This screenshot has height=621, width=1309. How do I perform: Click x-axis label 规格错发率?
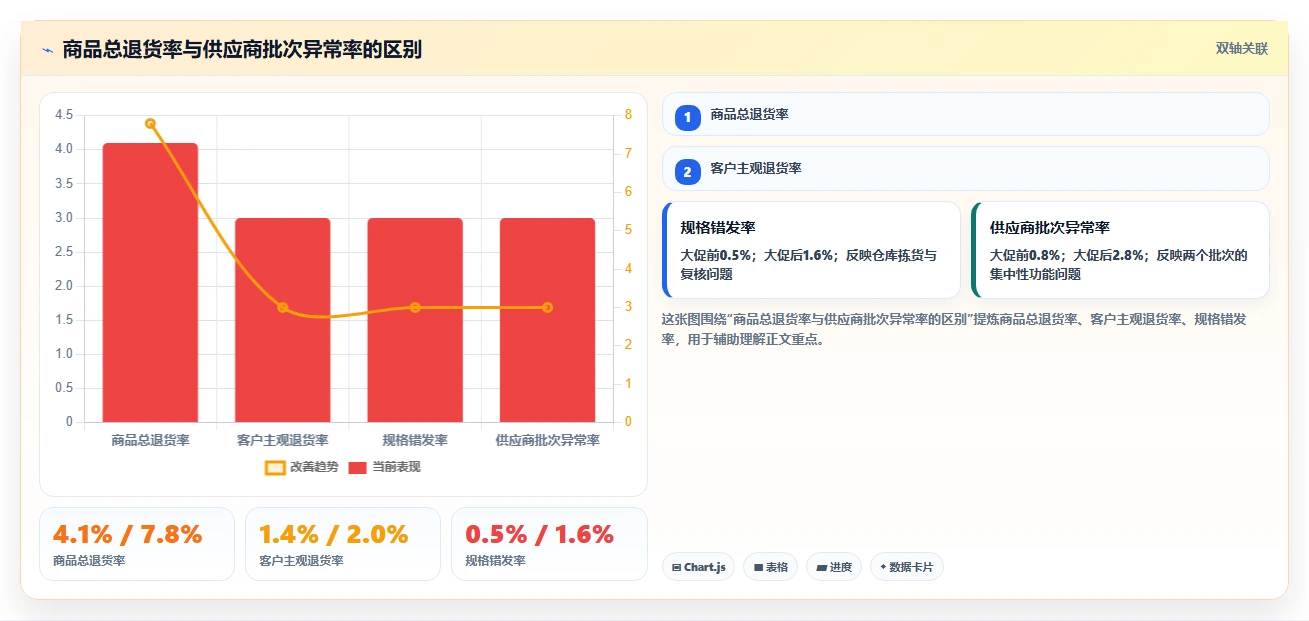[415, 440]
